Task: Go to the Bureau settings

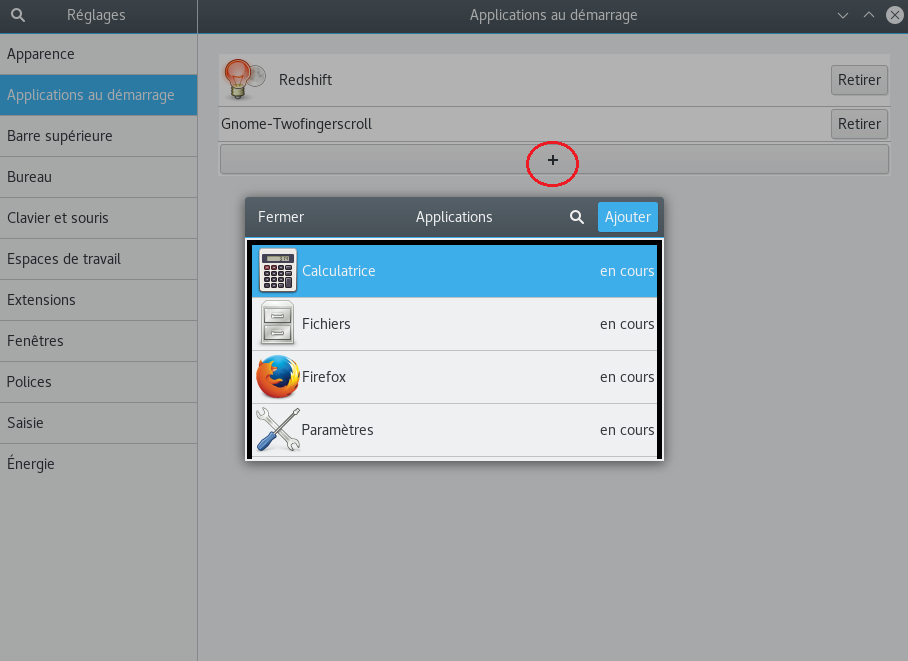Action: (98, 177)
